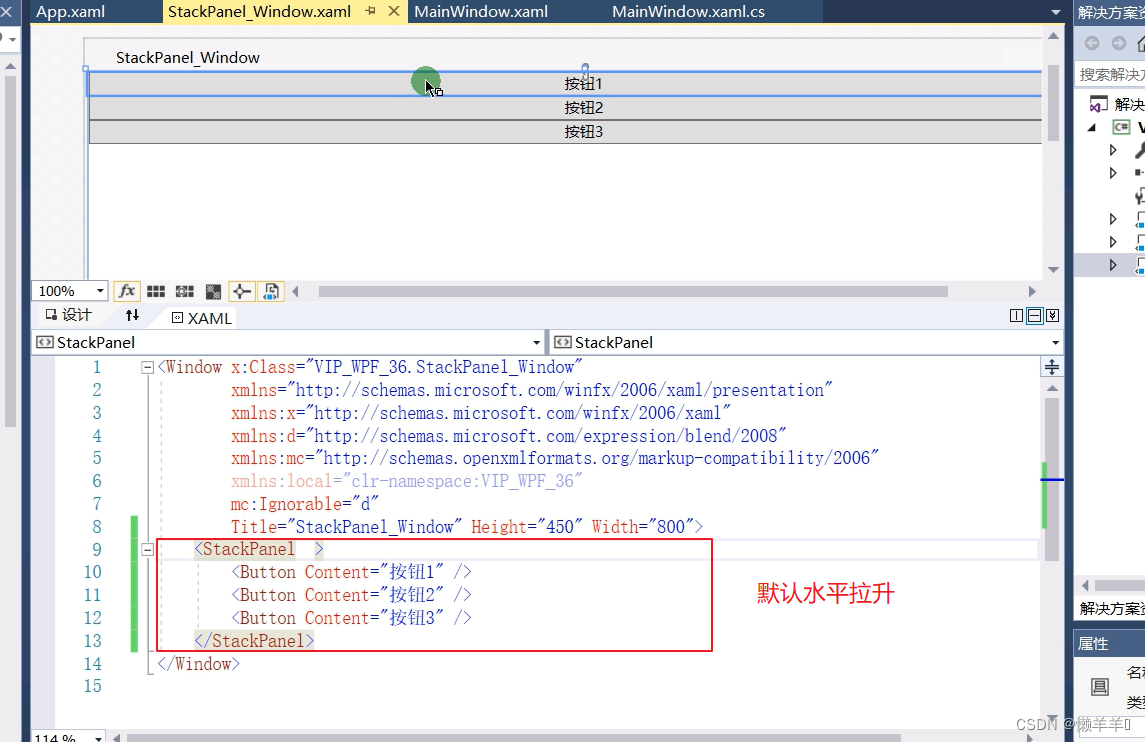1145x742 pixels.
Task: Click the 按钮1 button in designer
Action: (565, 84)
